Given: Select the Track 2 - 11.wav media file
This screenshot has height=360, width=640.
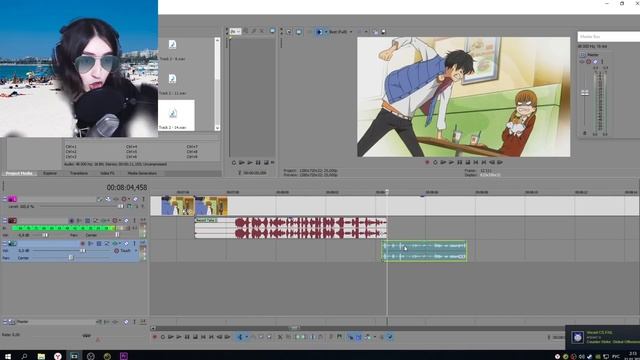Looking at the screenshot, I should 172,84.
